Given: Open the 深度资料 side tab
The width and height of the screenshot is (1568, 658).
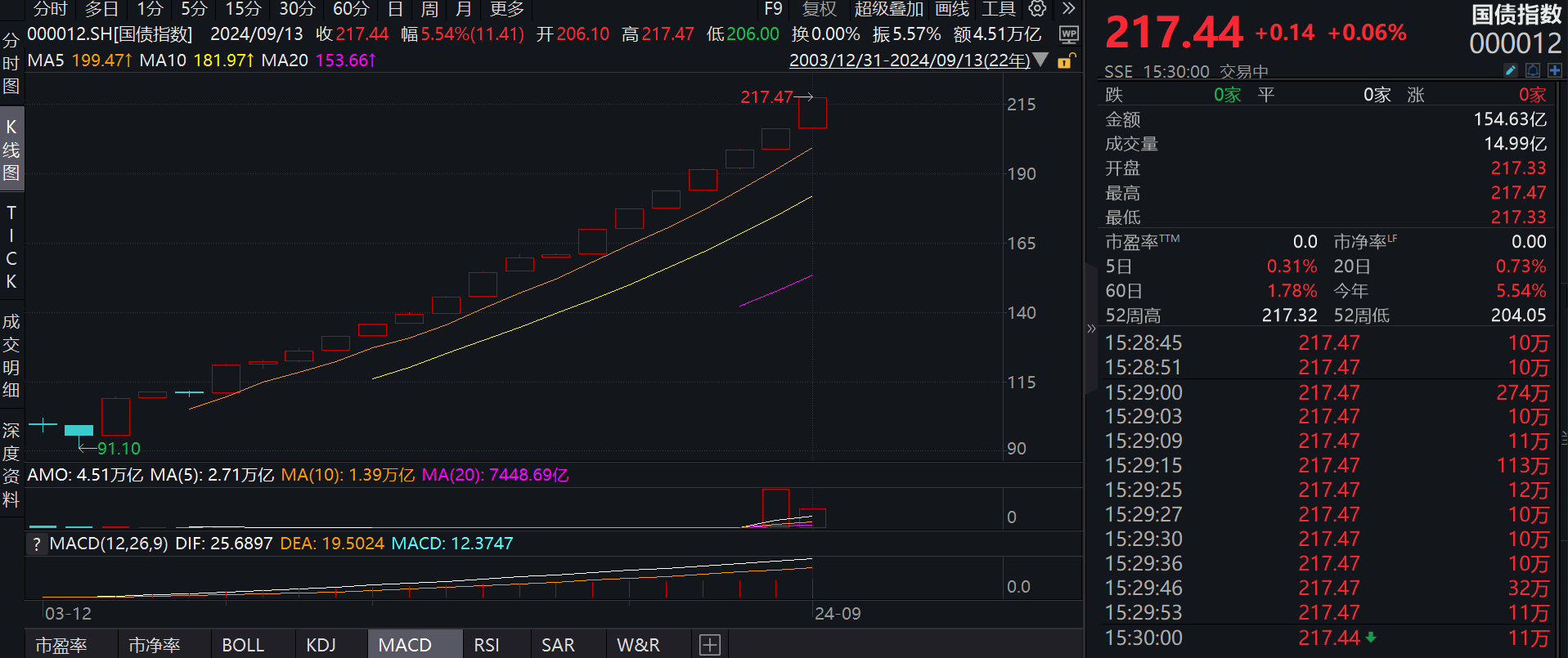Looking at the screenshot, I should point(11,464).
